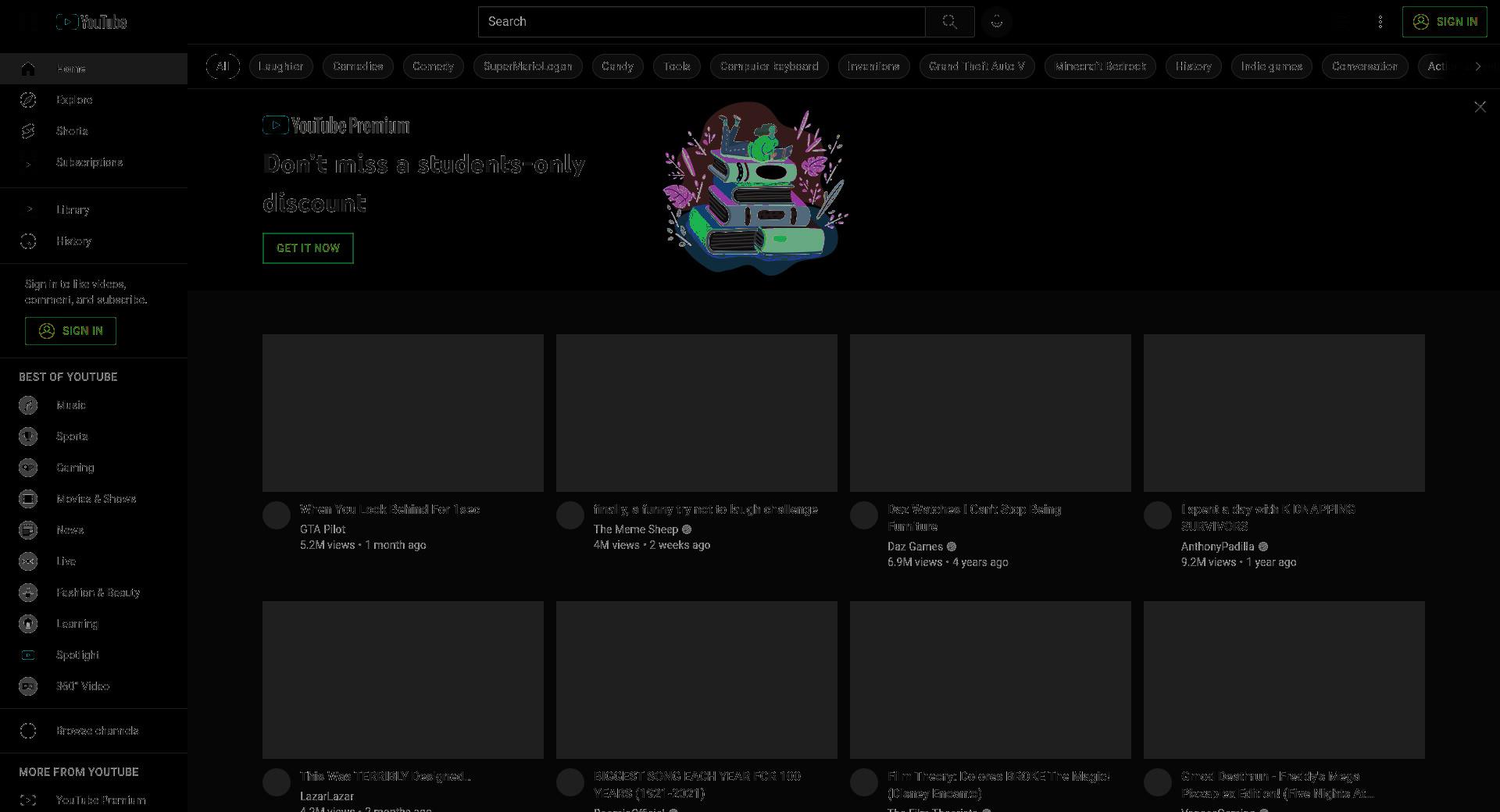The width and height of the screenshot is (1500, 812).
Task: Click the sidebar SIGN IN button
Action: click(70, 331)
